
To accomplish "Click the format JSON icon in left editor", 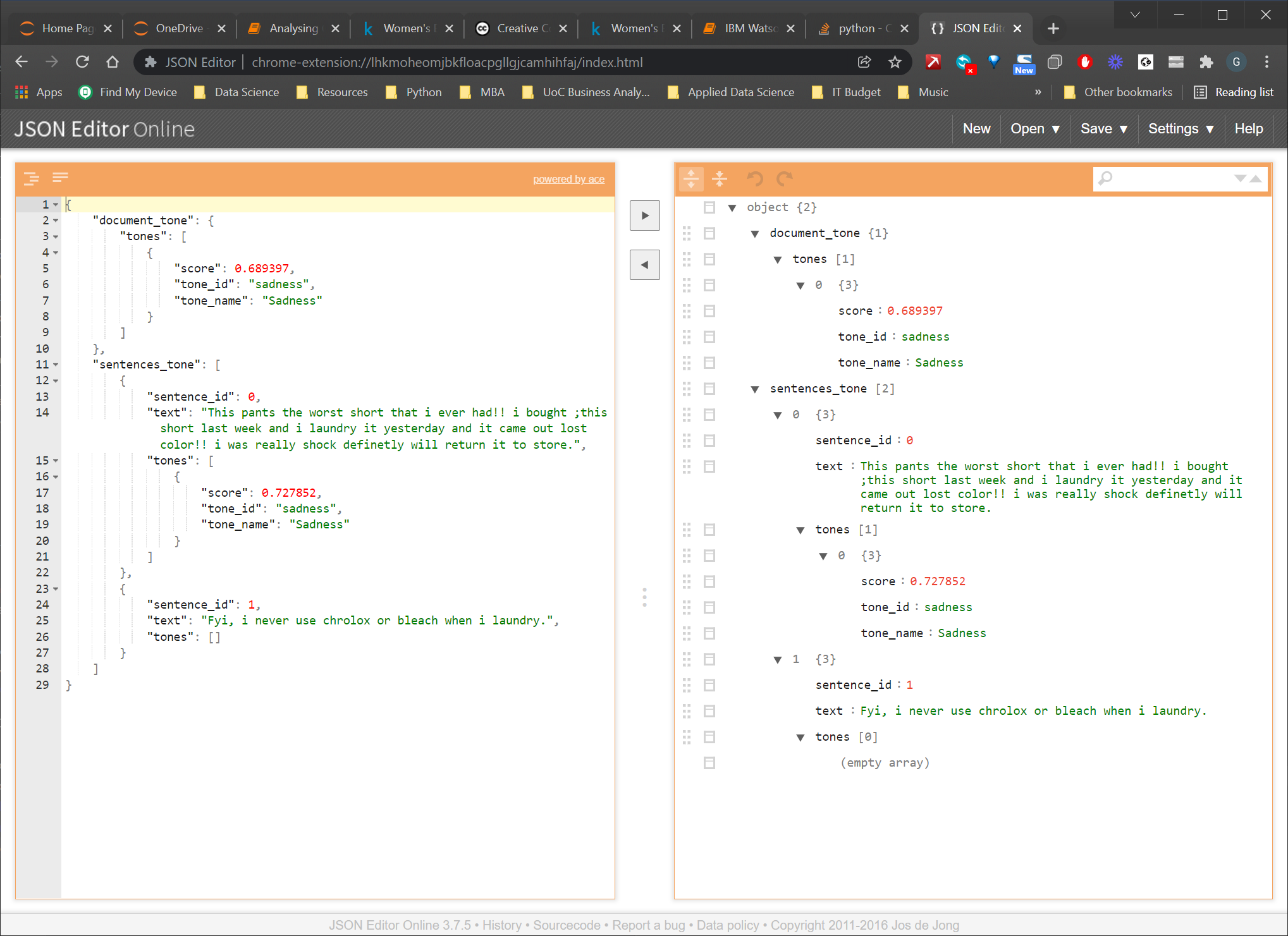I will 31,179.
